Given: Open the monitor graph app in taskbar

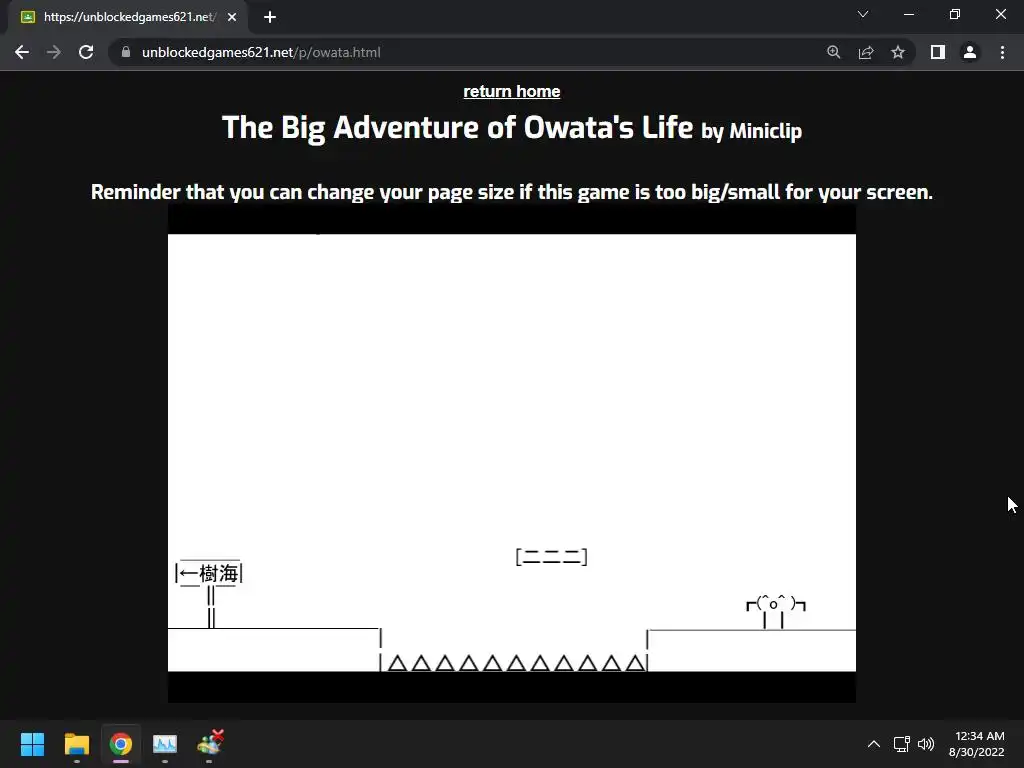Looking at the screenshot, I should 165,744.
